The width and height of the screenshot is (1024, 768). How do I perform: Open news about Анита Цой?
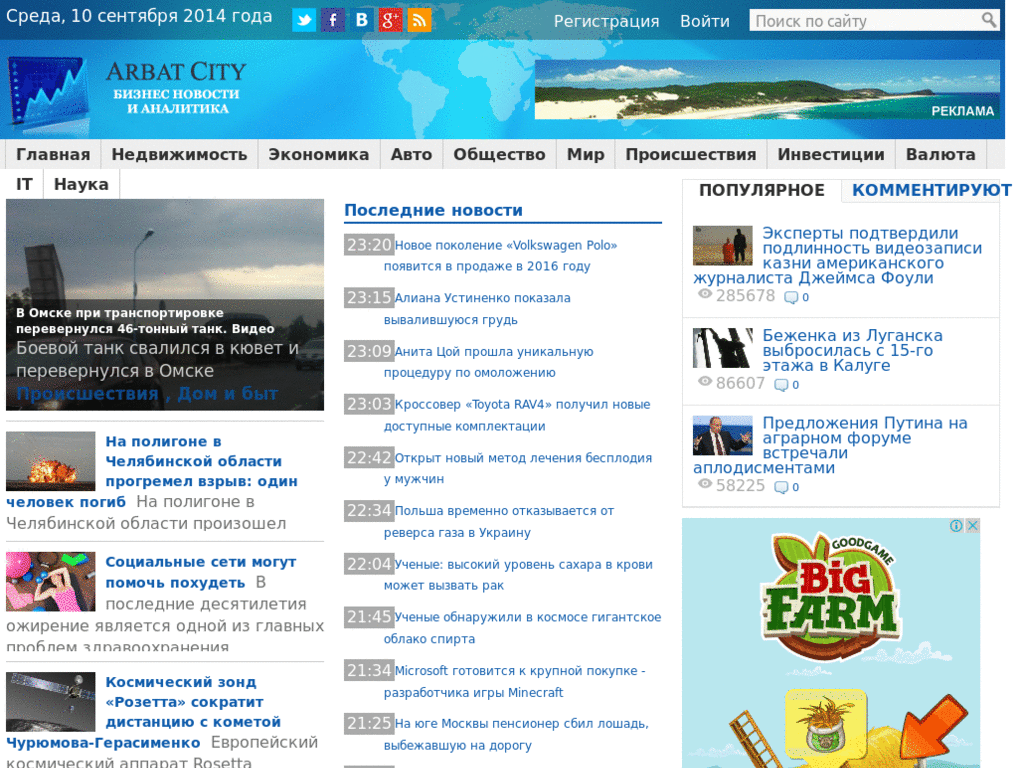click(x=488, y=362)
